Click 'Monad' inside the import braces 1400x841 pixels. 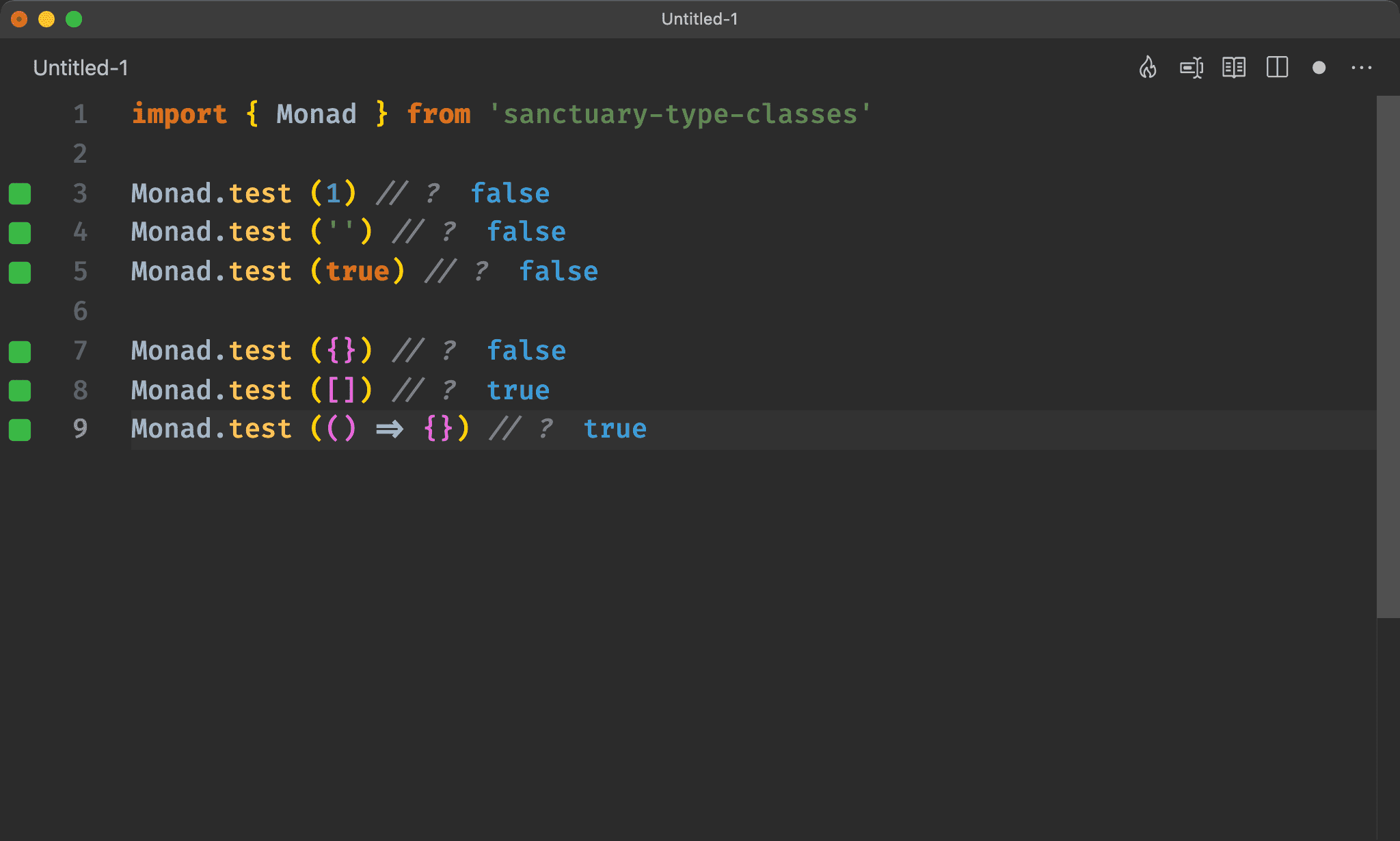(317, 114)
